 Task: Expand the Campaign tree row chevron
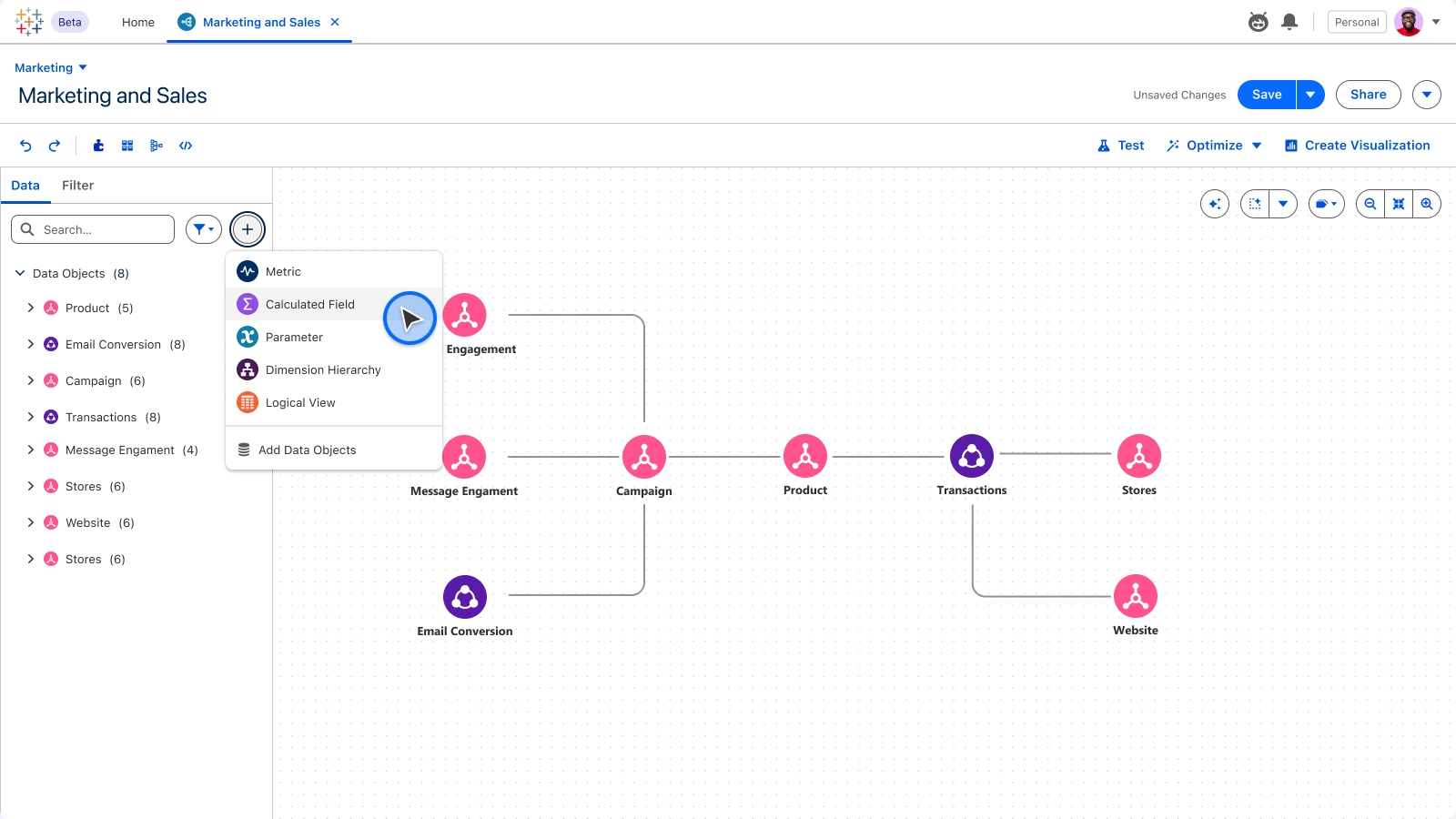[x=31, y=380]
